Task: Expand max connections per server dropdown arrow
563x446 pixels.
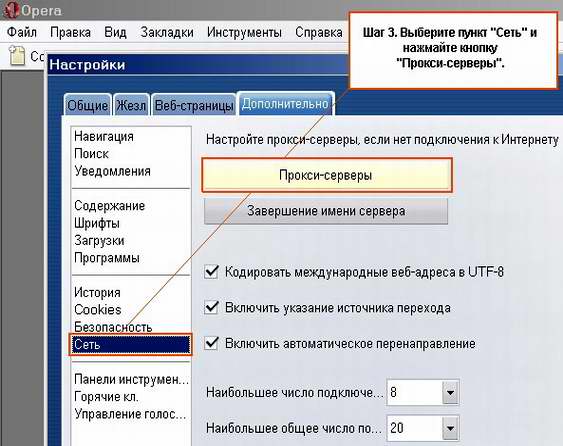Action: tap(450, 392)
